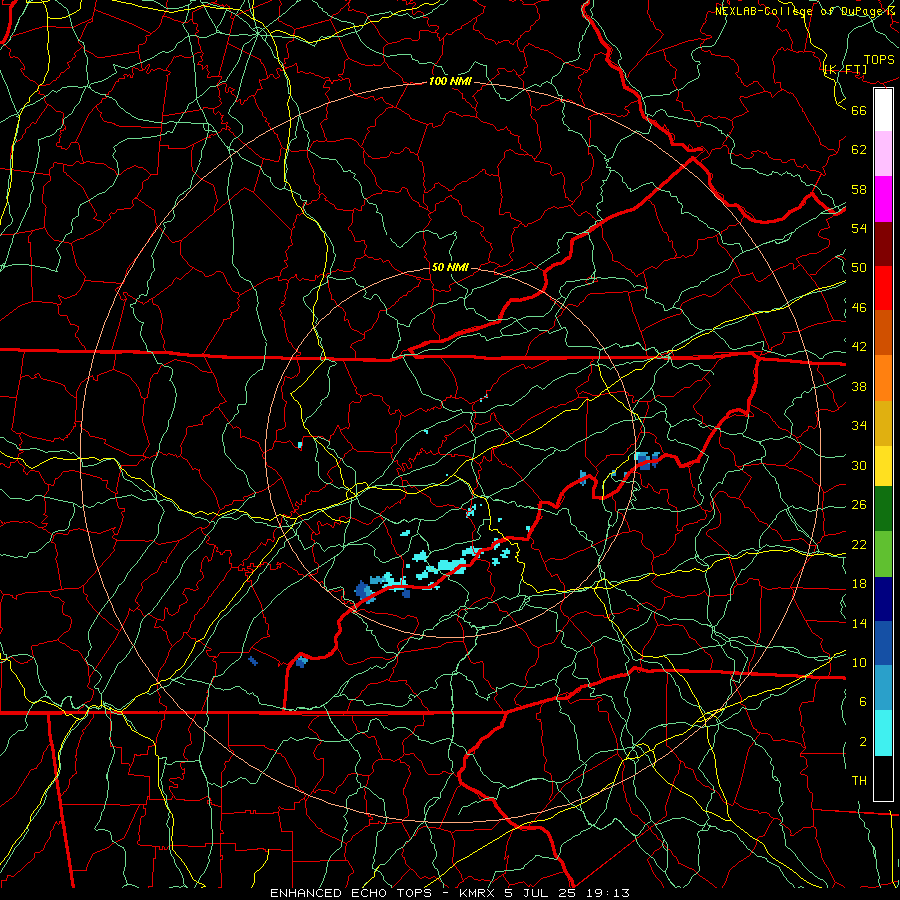The image size is (900, 900).
Task: Click the legend value '18'
Action: point(859,584)
